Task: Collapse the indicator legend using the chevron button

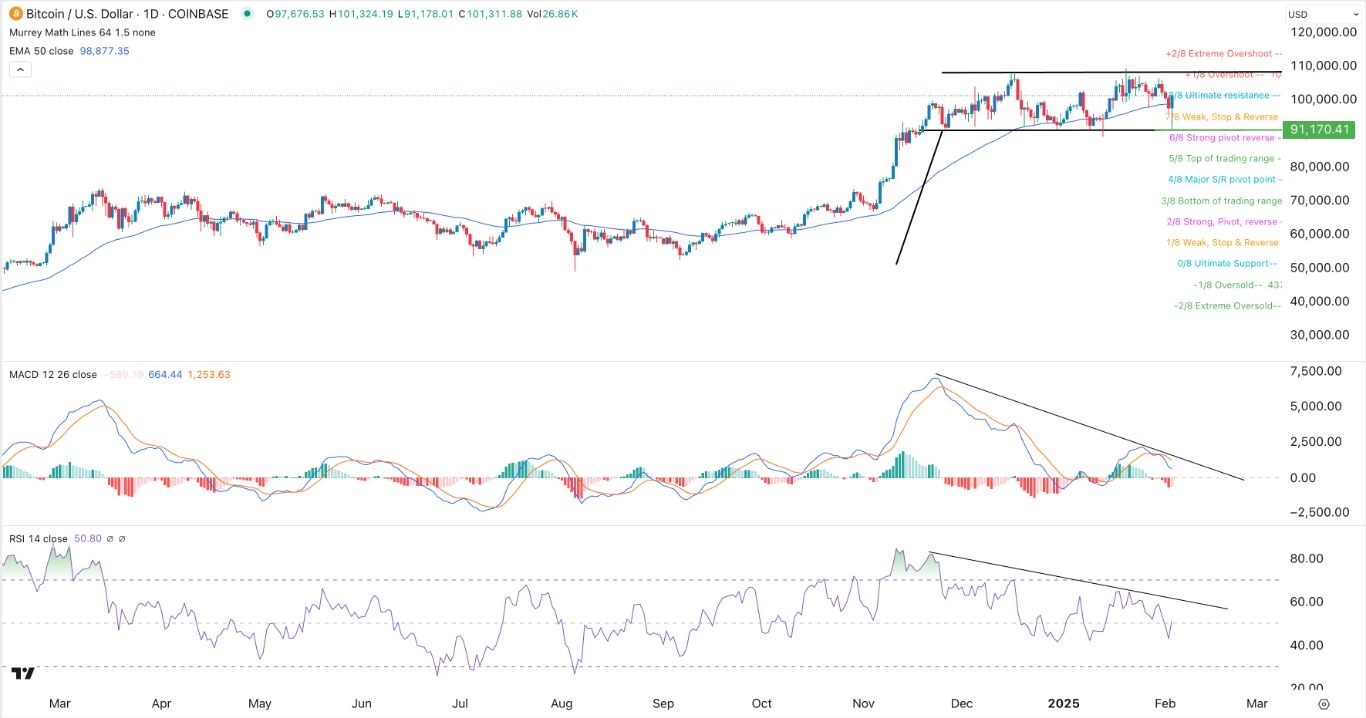Action: (20, 68)
